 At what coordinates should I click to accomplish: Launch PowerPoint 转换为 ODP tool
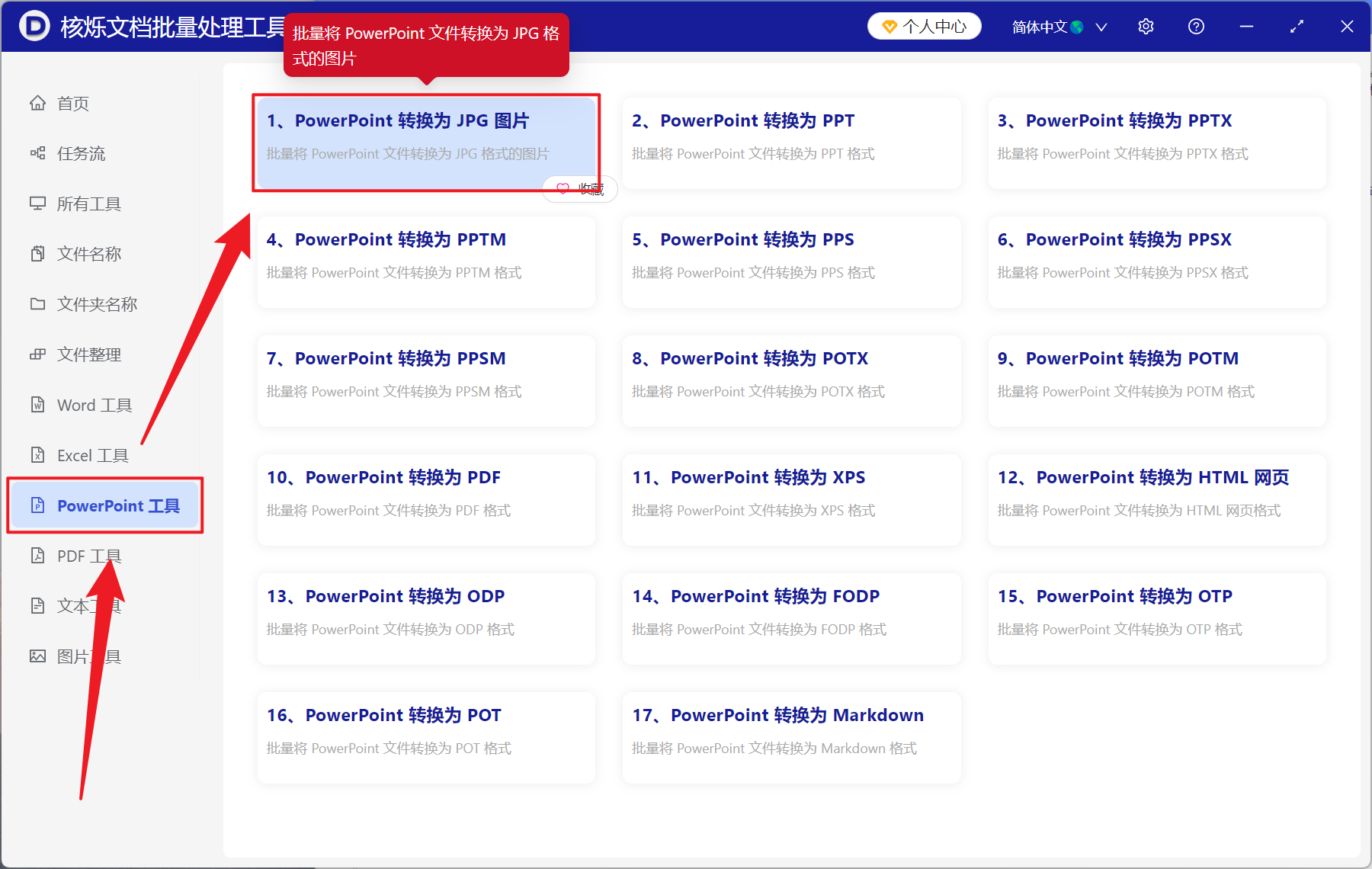(x=426, y=618)
